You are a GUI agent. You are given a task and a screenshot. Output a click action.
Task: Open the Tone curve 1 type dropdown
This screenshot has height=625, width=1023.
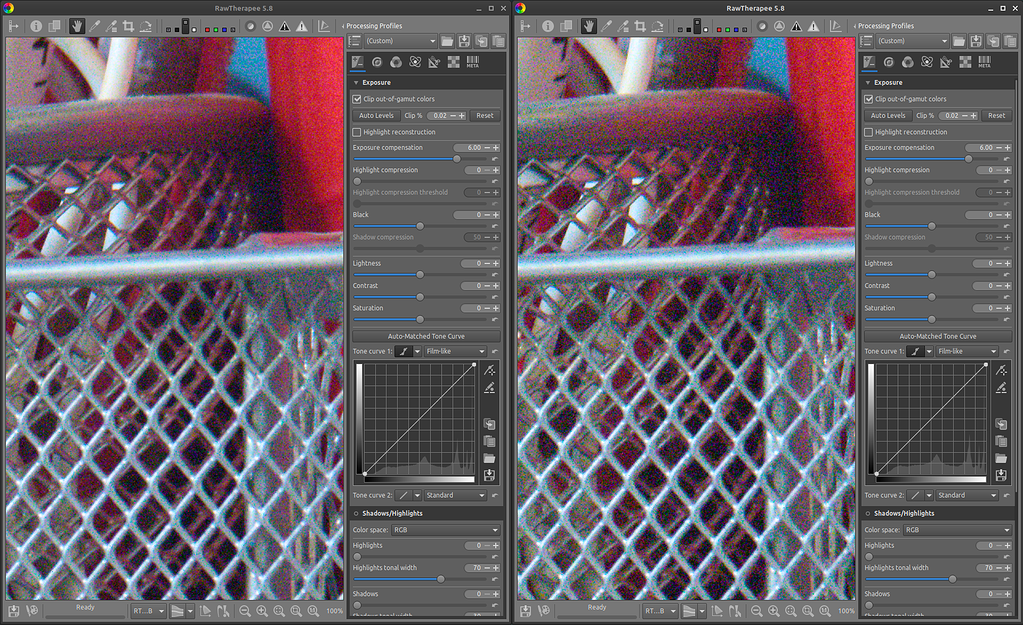456,351
